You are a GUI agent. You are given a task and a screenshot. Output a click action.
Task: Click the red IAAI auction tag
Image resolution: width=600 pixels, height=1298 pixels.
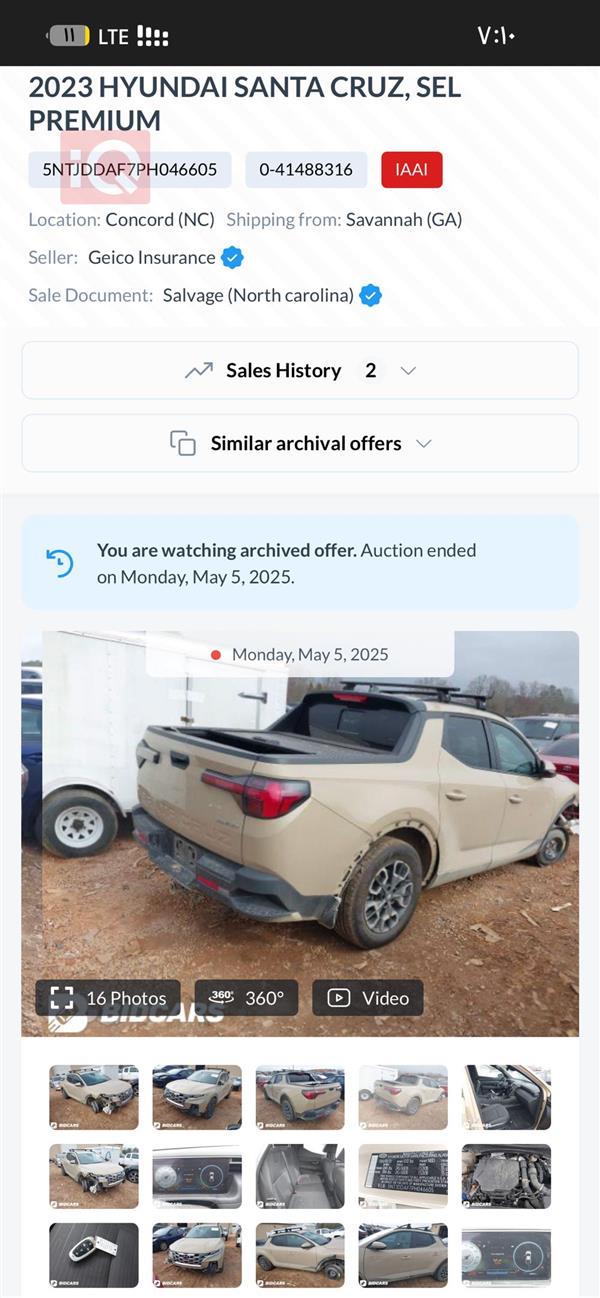[x=411, y=170]
